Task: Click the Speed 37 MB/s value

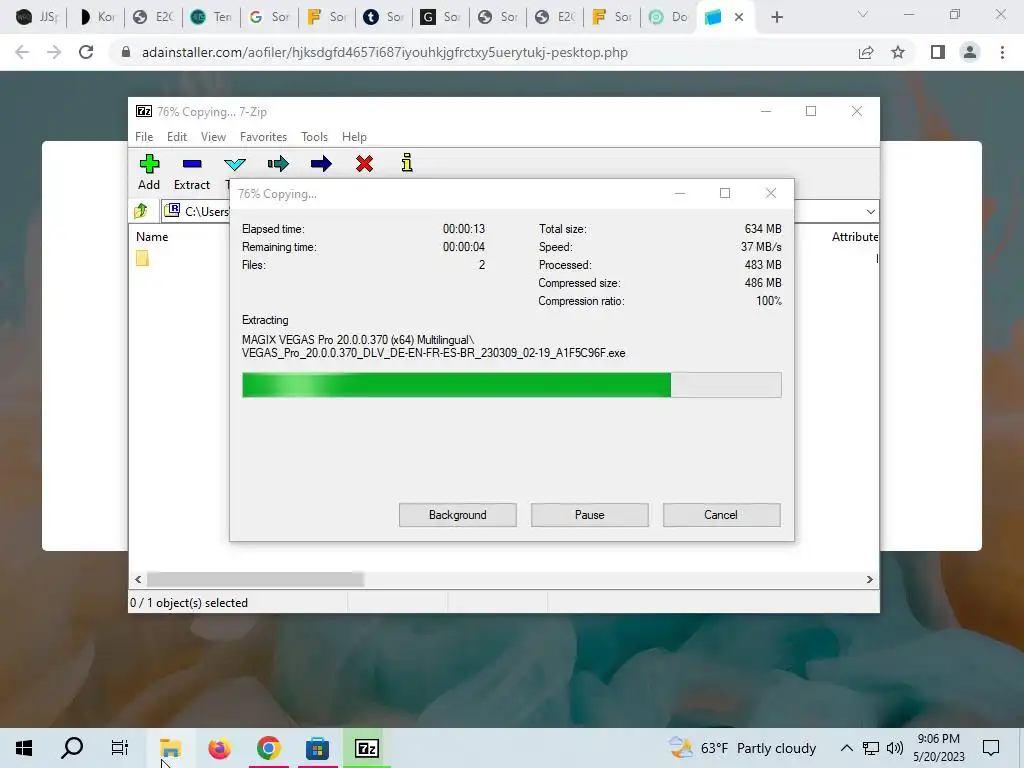Action: 761,247
